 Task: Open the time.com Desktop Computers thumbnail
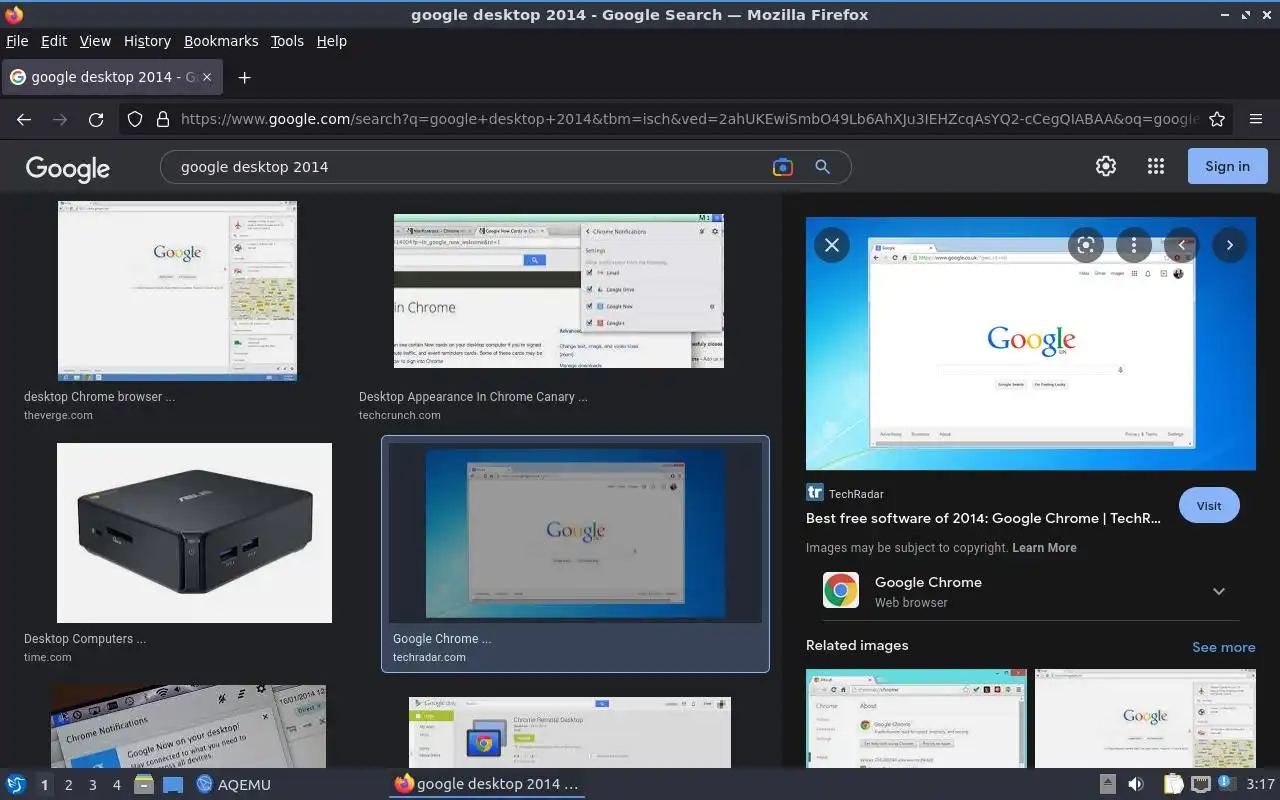click(194, 533)
